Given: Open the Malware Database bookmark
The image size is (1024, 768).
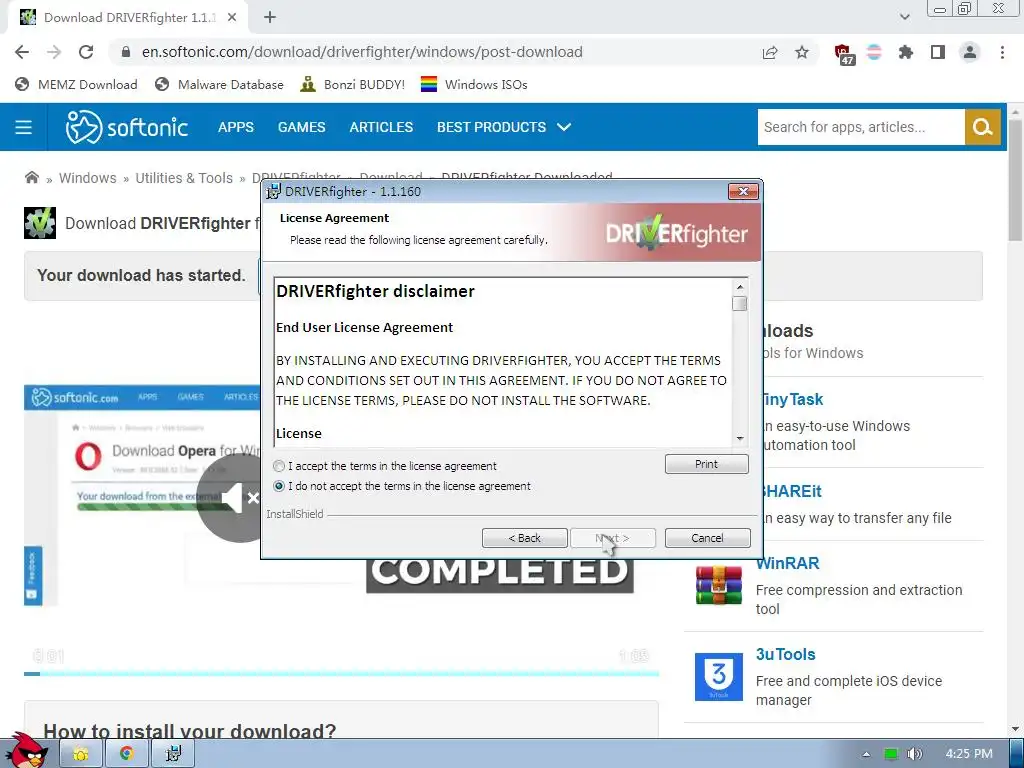Looking at the screenshot, I should click(x=219, y=84).
